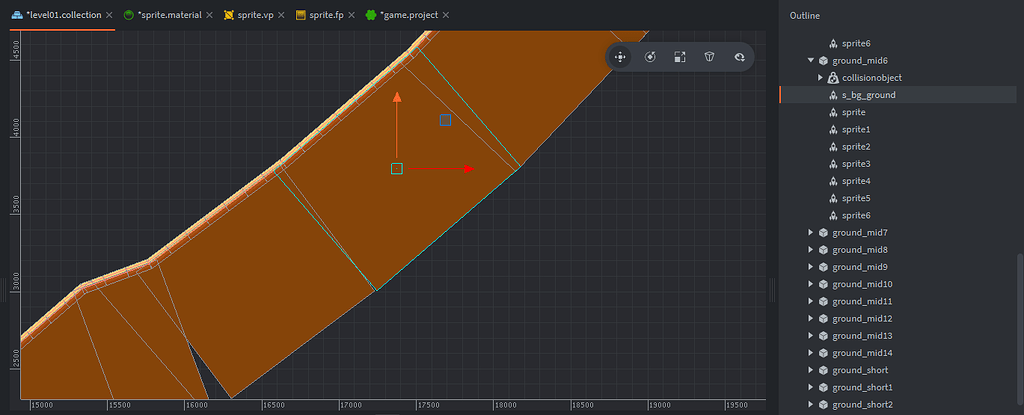Expand the ground_mid7 tree node
This screenshot has height=415, width=1024.
click(x=811, y=233)
